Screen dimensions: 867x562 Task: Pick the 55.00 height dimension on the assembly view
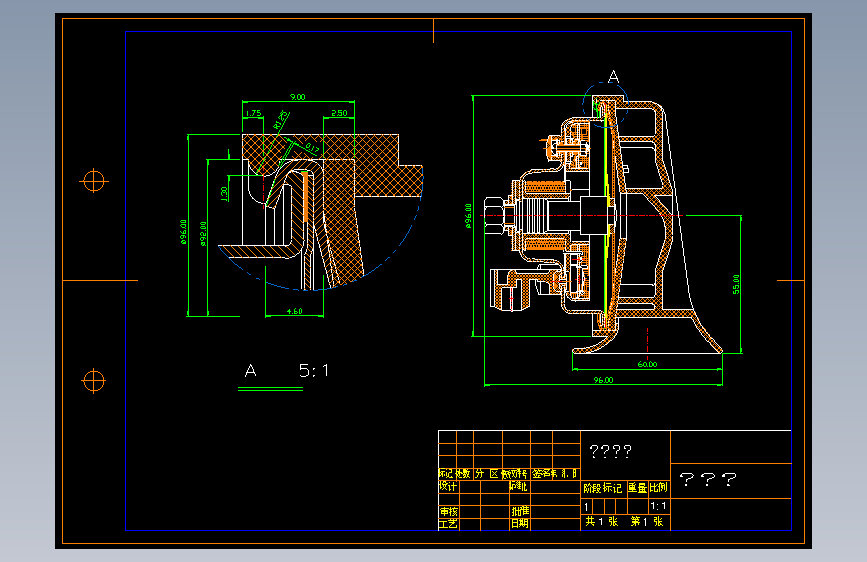[736, 284]
